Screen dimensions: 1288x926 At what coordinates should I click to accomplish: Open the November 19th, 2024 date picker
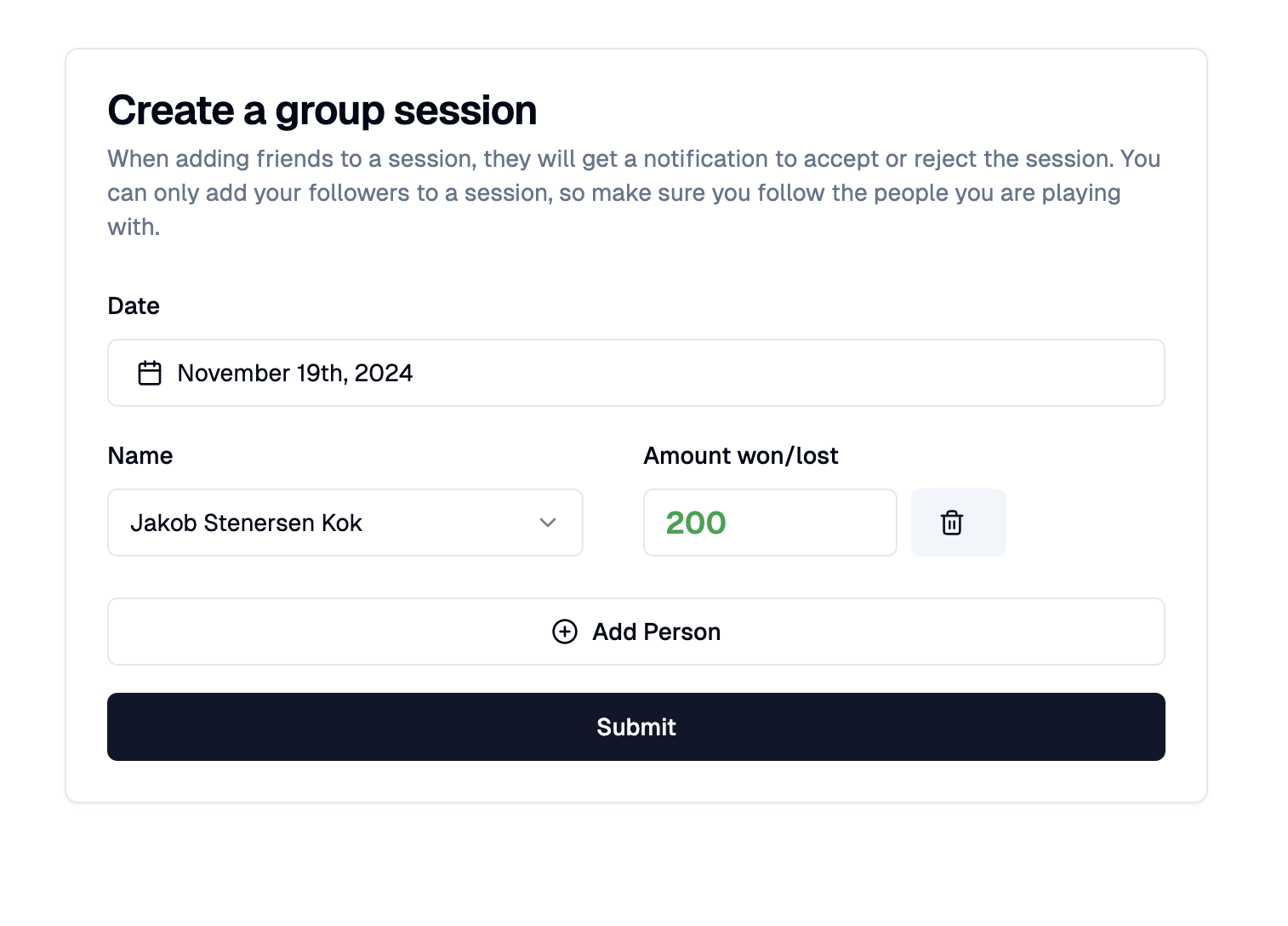pos(636,373)
